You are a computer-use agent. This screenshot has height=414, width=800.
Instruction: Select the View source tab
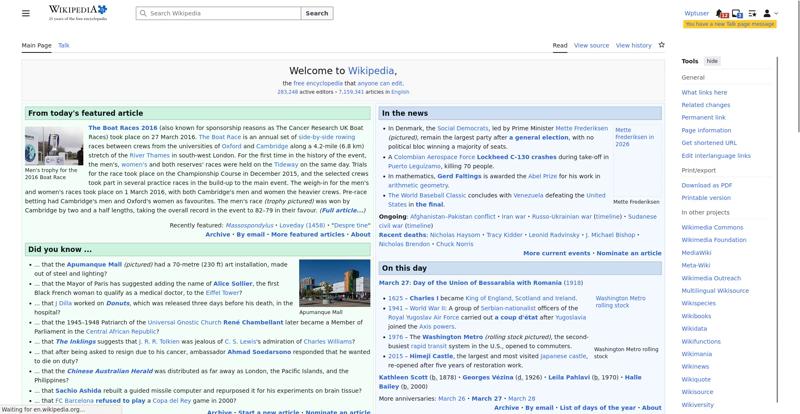pyautogui.click(x=591, y=45)
